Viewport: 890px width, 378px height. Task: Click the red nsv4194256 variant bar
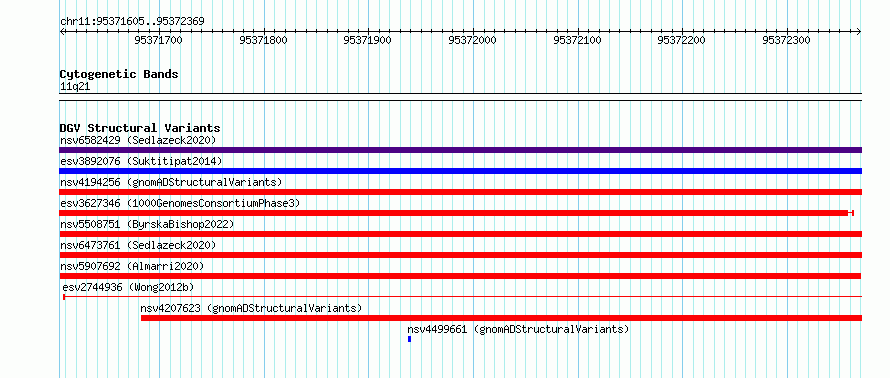coord(460,192)
